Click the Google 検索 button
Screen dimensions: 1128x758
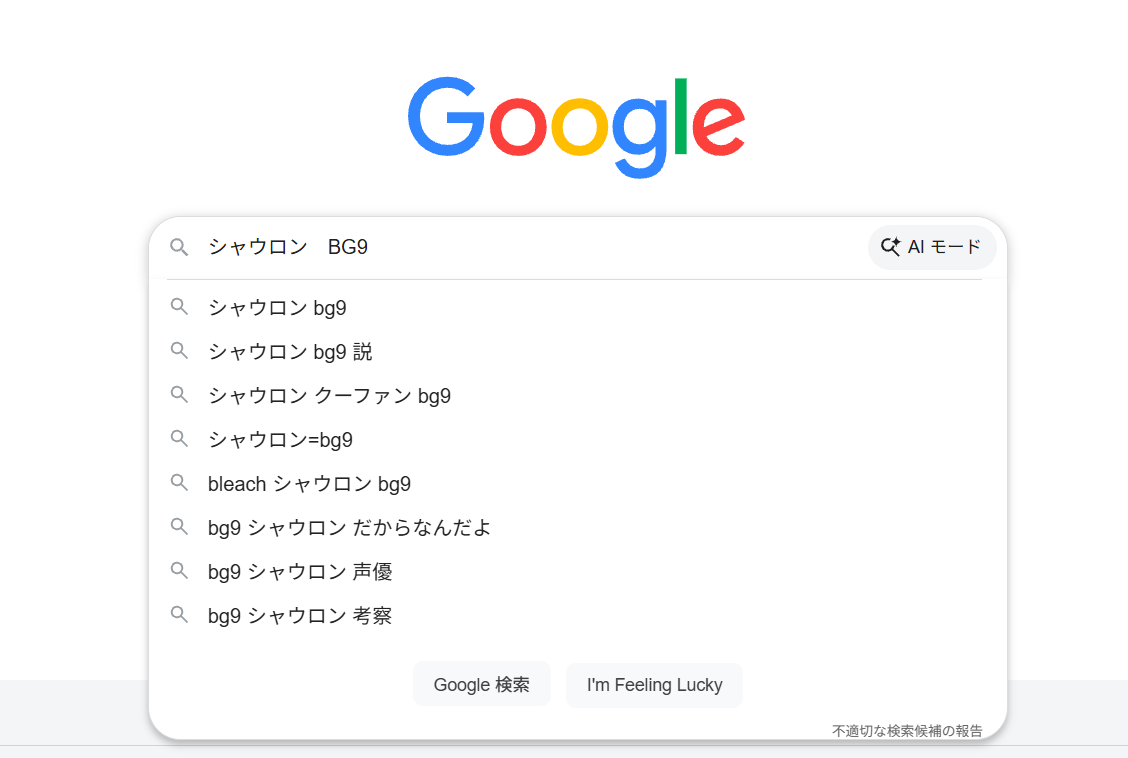(481, 685)
